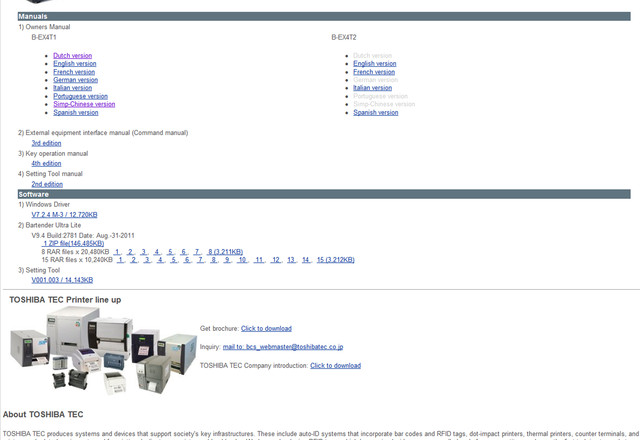Open the B-EX4T1 German version manual
The height and width of the screenshot is (440, 640).
coord(76,80)
